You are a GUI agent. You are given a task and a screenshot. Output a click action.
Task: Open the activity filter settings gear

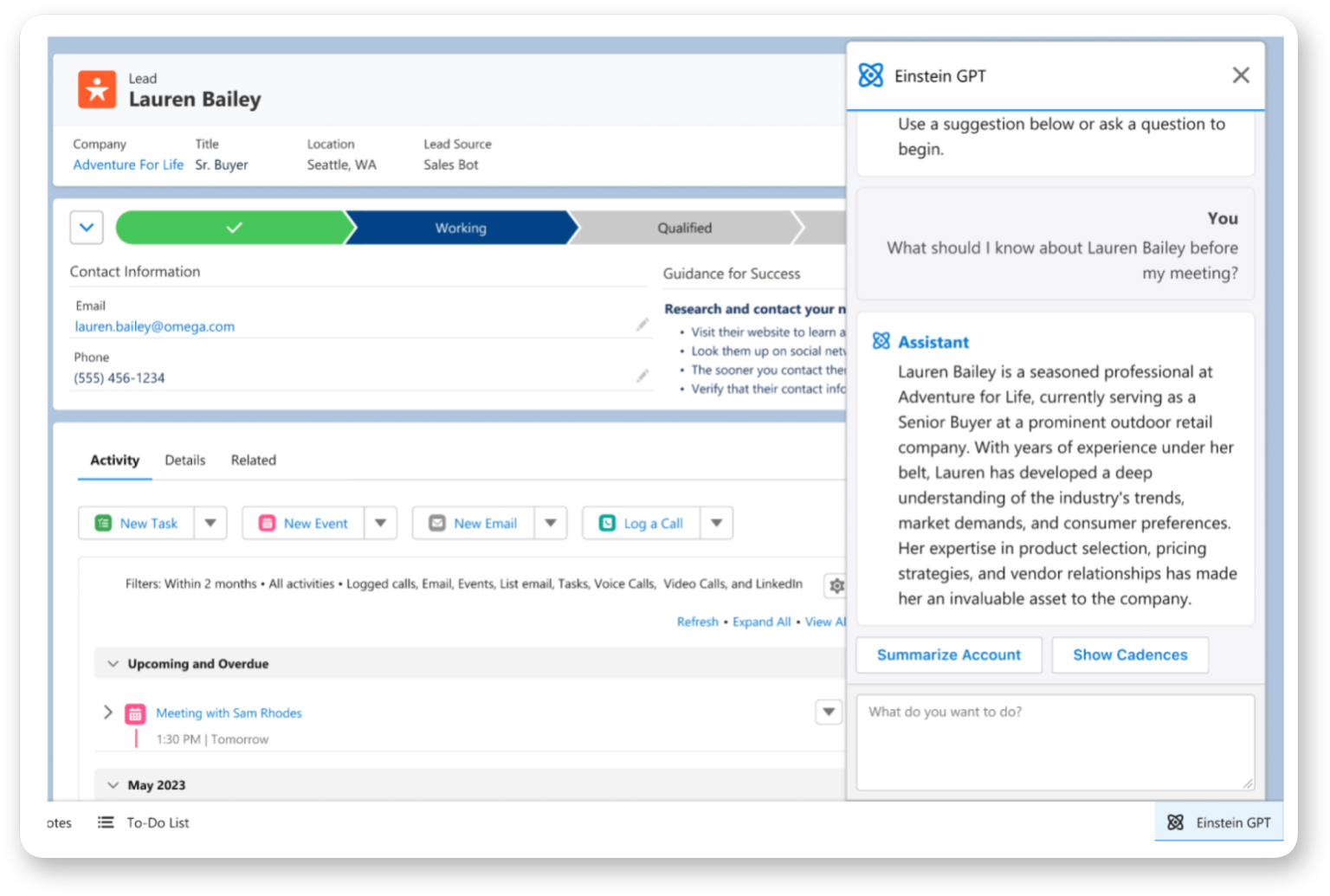click(x=836, y=585)
